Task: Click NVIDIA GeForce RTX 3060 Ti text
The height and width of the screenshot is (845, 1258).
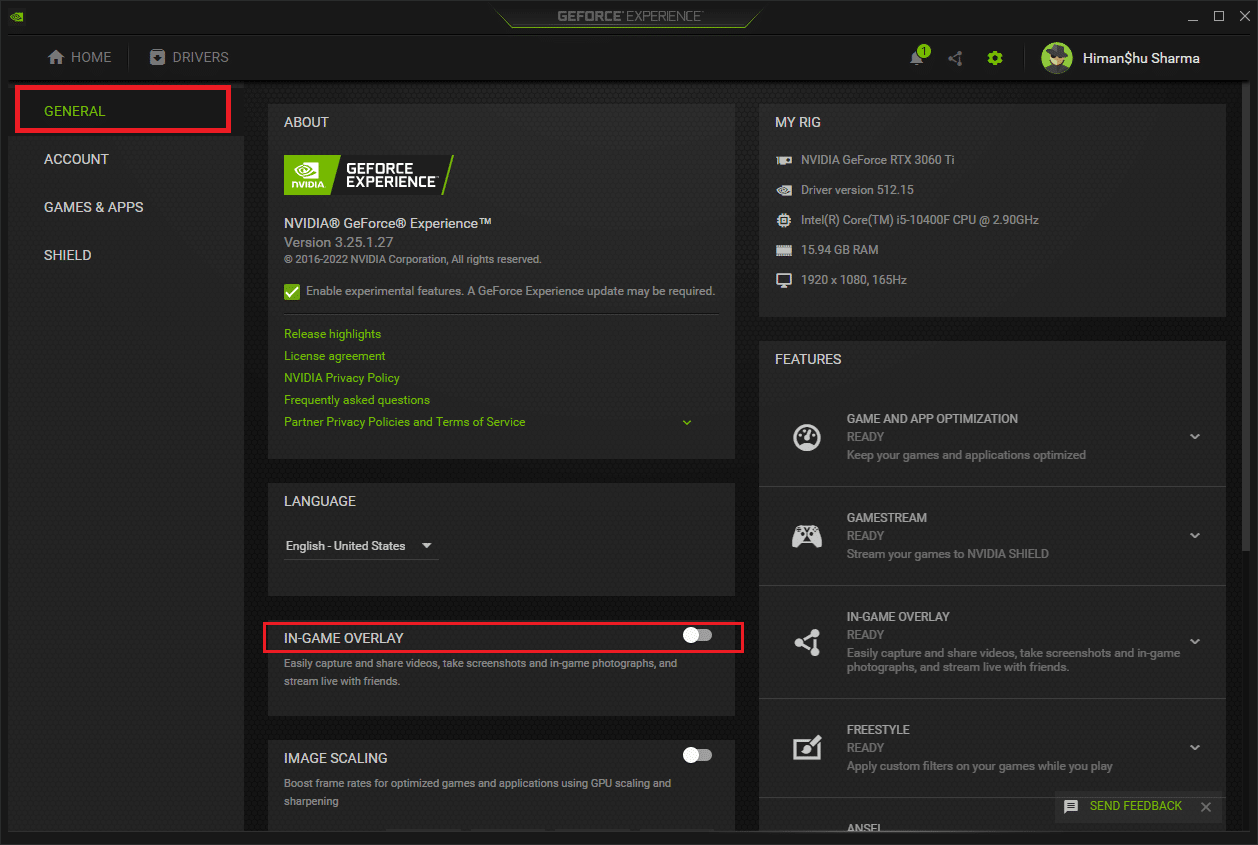Action: click(x=878, y=160)
